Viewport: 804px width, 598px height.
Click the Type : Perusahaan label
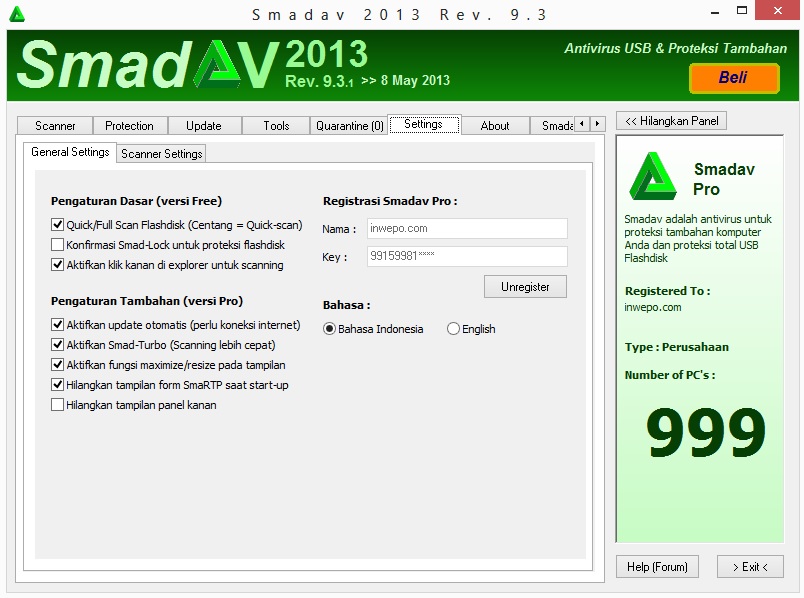pos(676,347)
